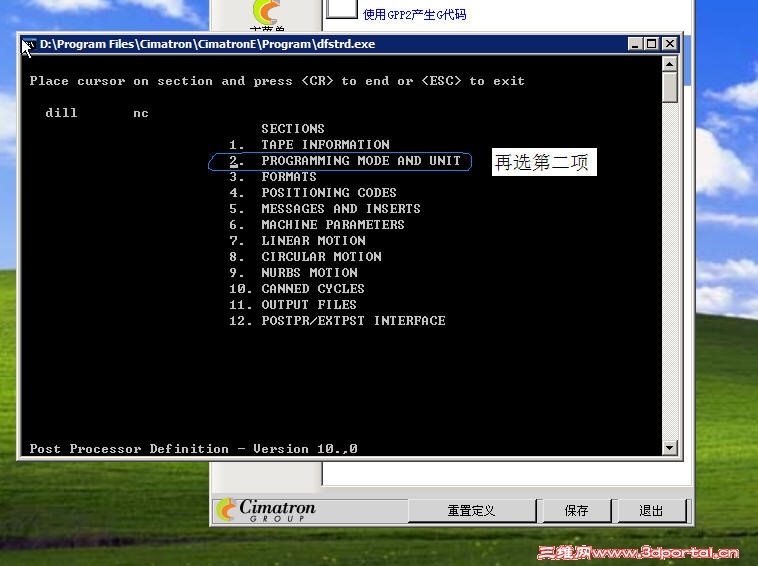758x566 pixels.
Task: Click the console scrollbar up arrow
Action: point(670,64)
